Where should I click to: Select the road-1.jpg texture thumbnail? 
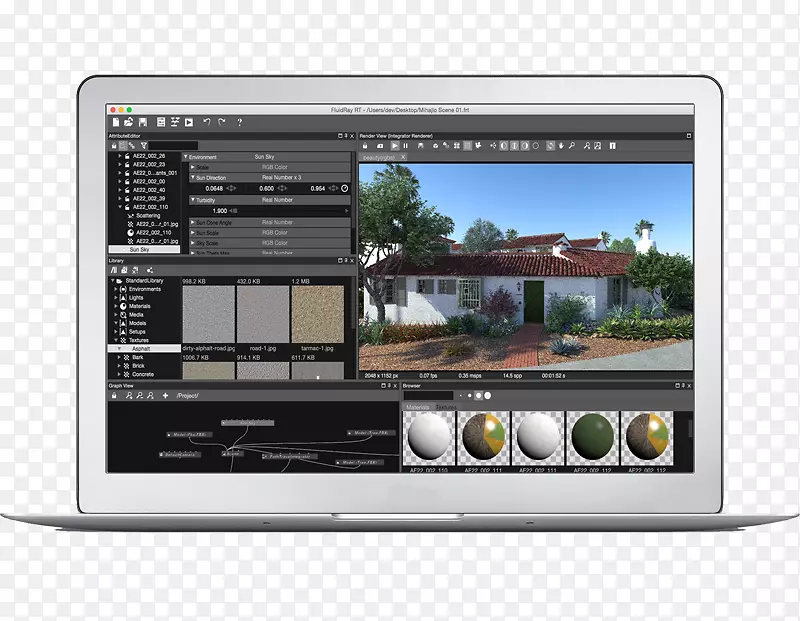[x=263, y=314]
